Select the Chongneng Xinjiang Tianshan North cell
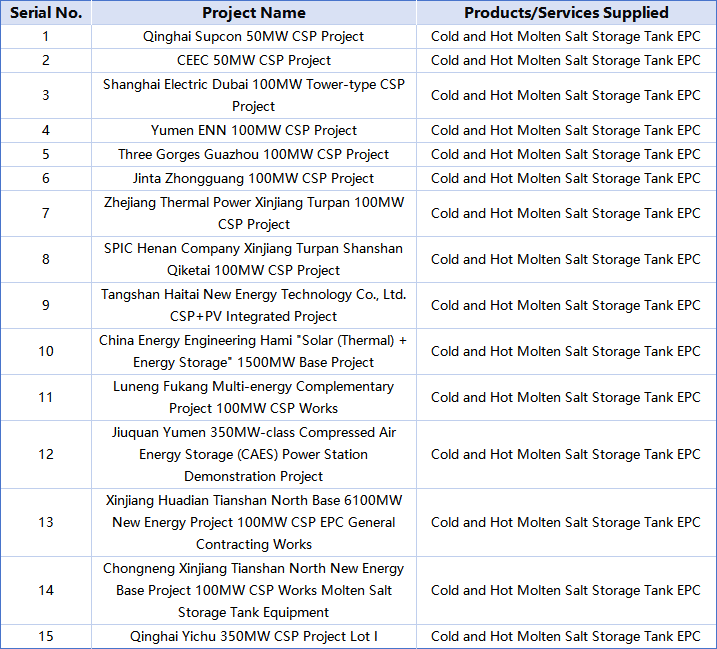This screenshot has width=717, height=649. pyautogui.click(x=254, y=590)
